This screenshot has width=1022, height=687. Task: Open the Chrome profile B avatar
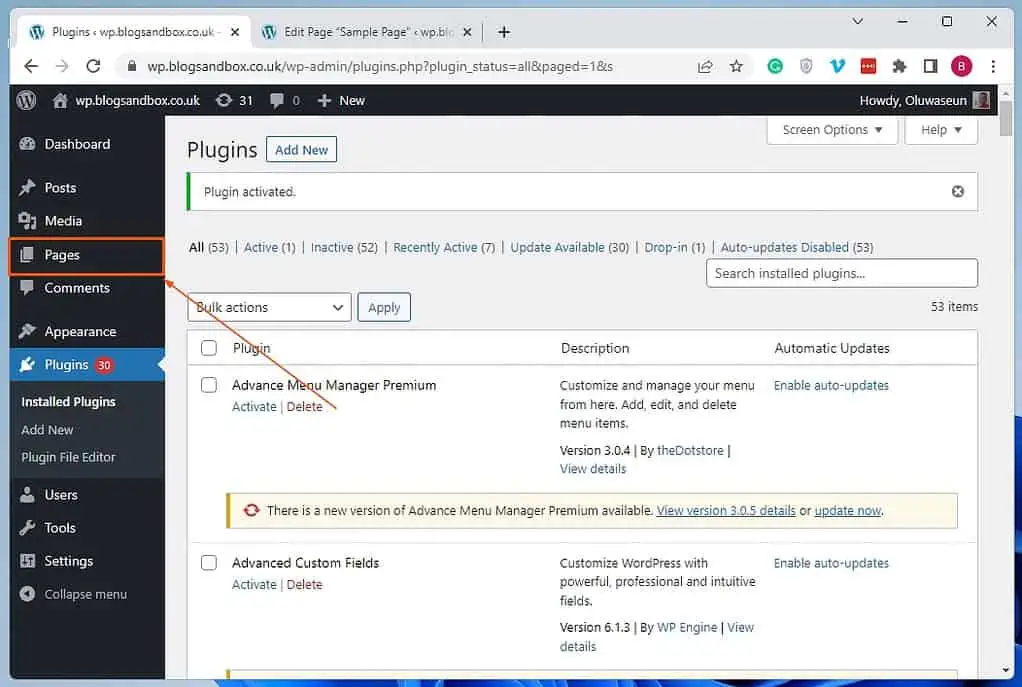tap(961, 66)
